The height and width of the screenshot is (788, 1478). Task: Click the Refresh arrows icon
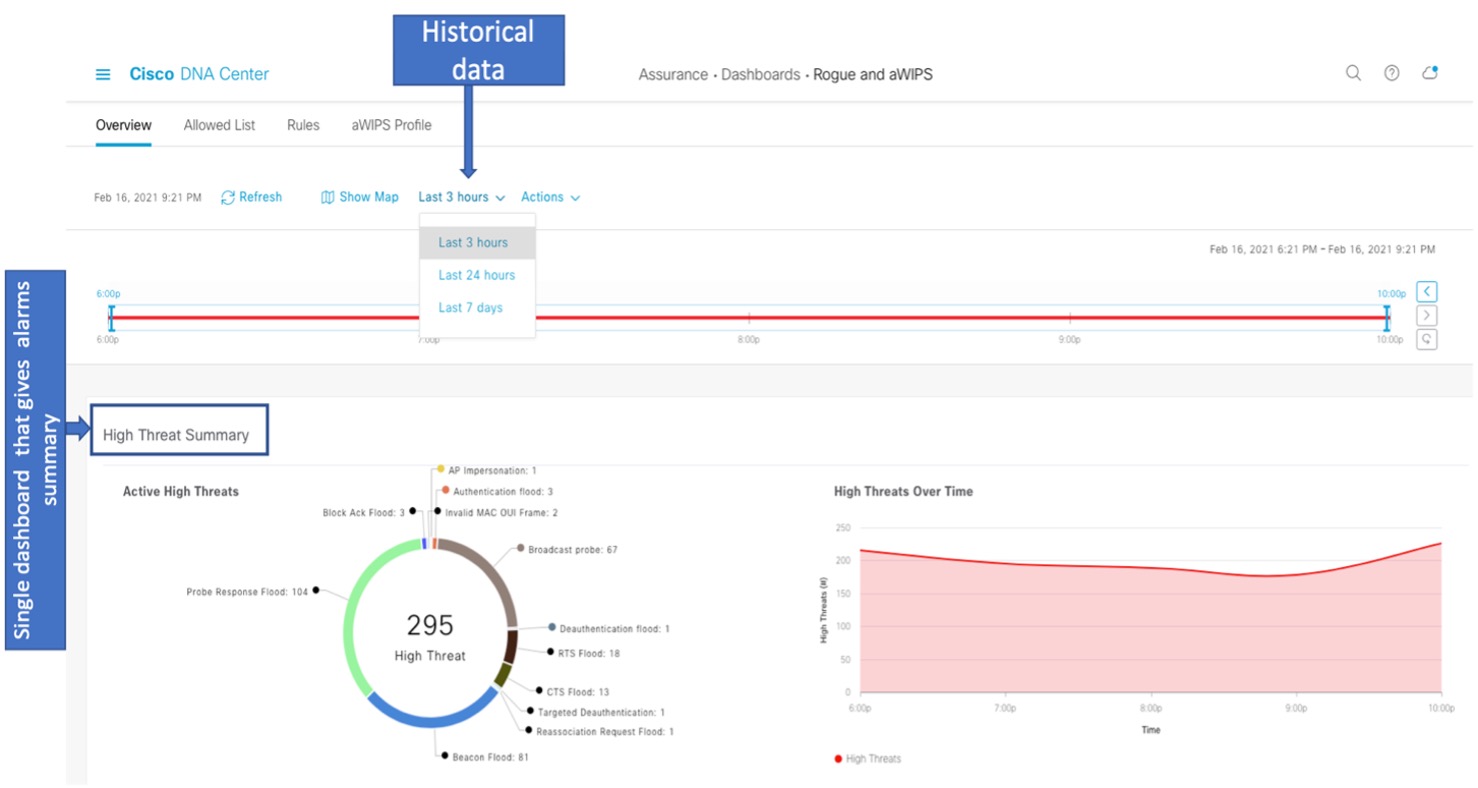[x=228, y=198]
